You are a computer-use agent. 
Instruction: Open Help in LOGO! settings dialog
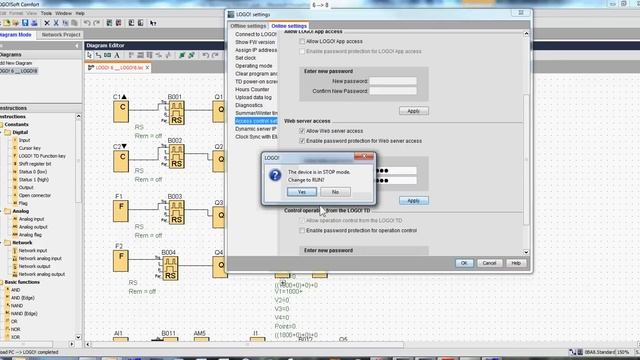[516, 263]
